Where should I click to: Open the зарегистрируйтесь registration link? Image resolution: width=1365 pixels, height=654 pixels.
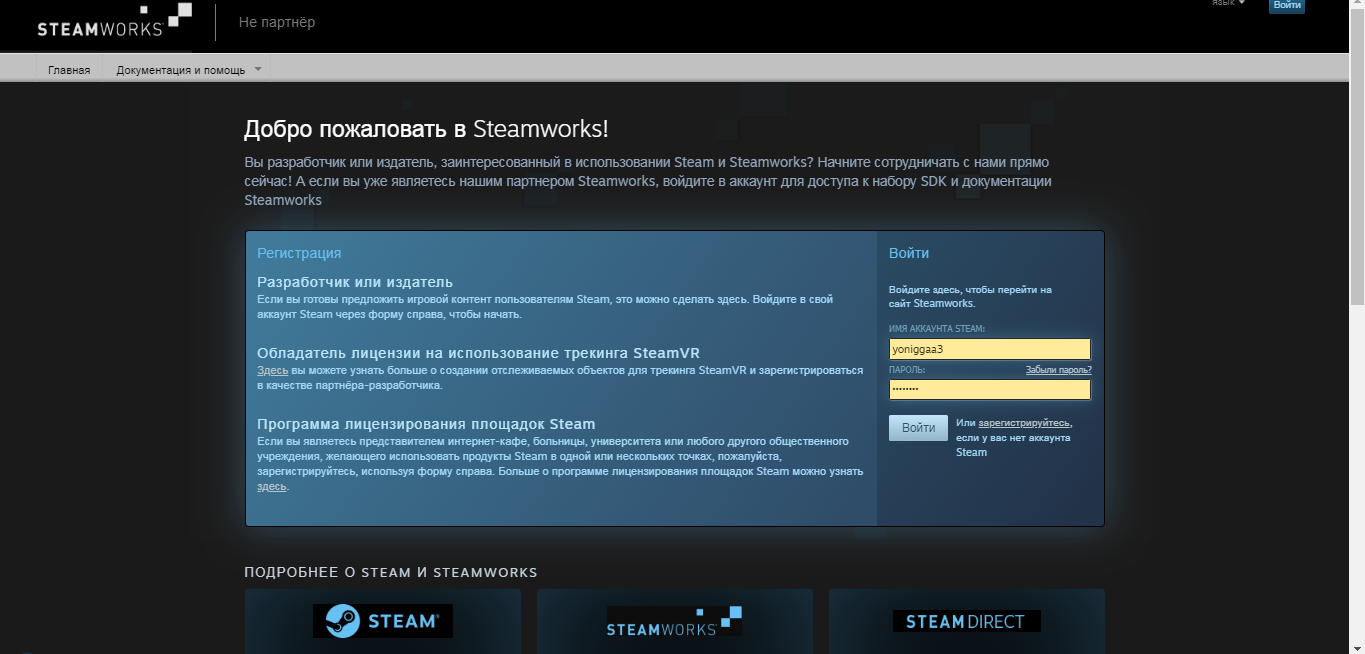1023,423
